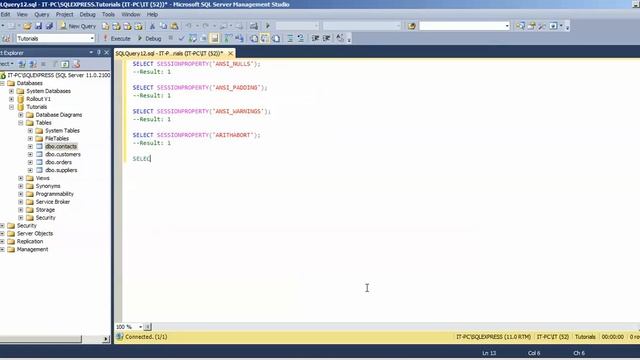Click the Start arrow on standard toolbar
640x360 pixels.
click(268, 26)
